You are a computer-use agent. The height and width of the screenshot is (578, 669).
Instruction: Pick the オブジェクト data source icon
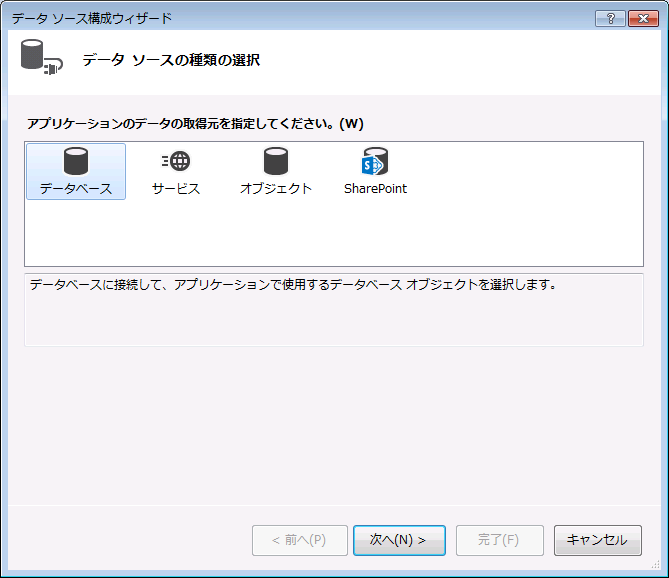[x=276, y=161]
